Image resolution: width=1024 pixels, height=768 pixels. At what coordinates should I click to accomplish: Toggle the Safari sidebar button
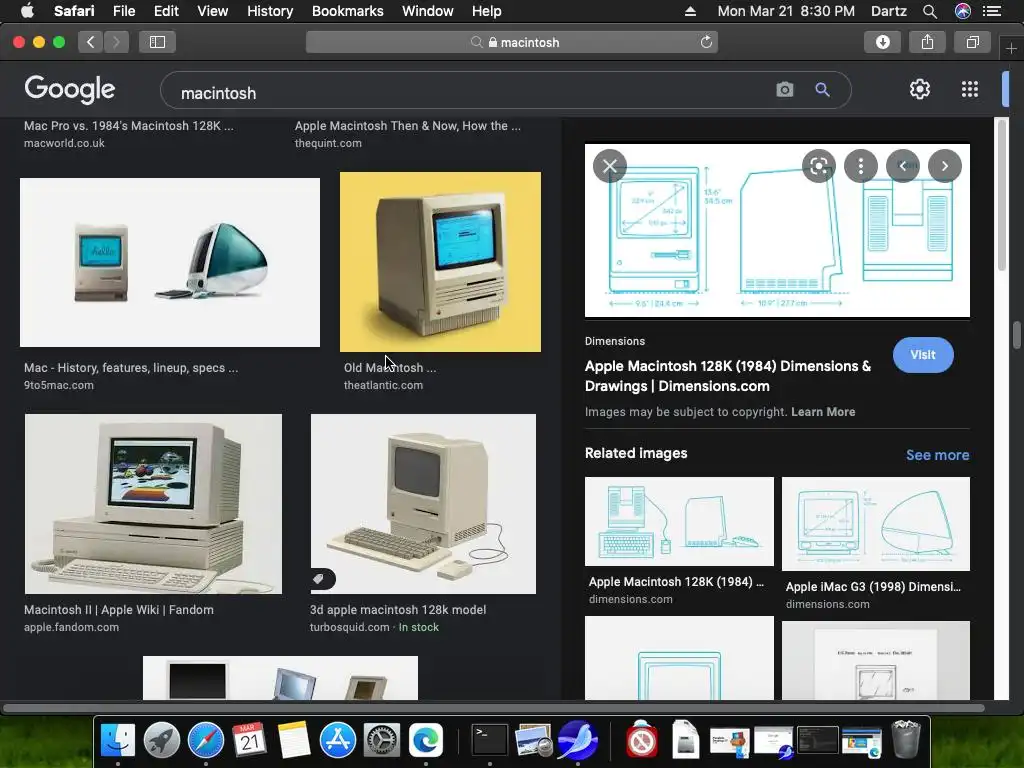tap(157, 42)
